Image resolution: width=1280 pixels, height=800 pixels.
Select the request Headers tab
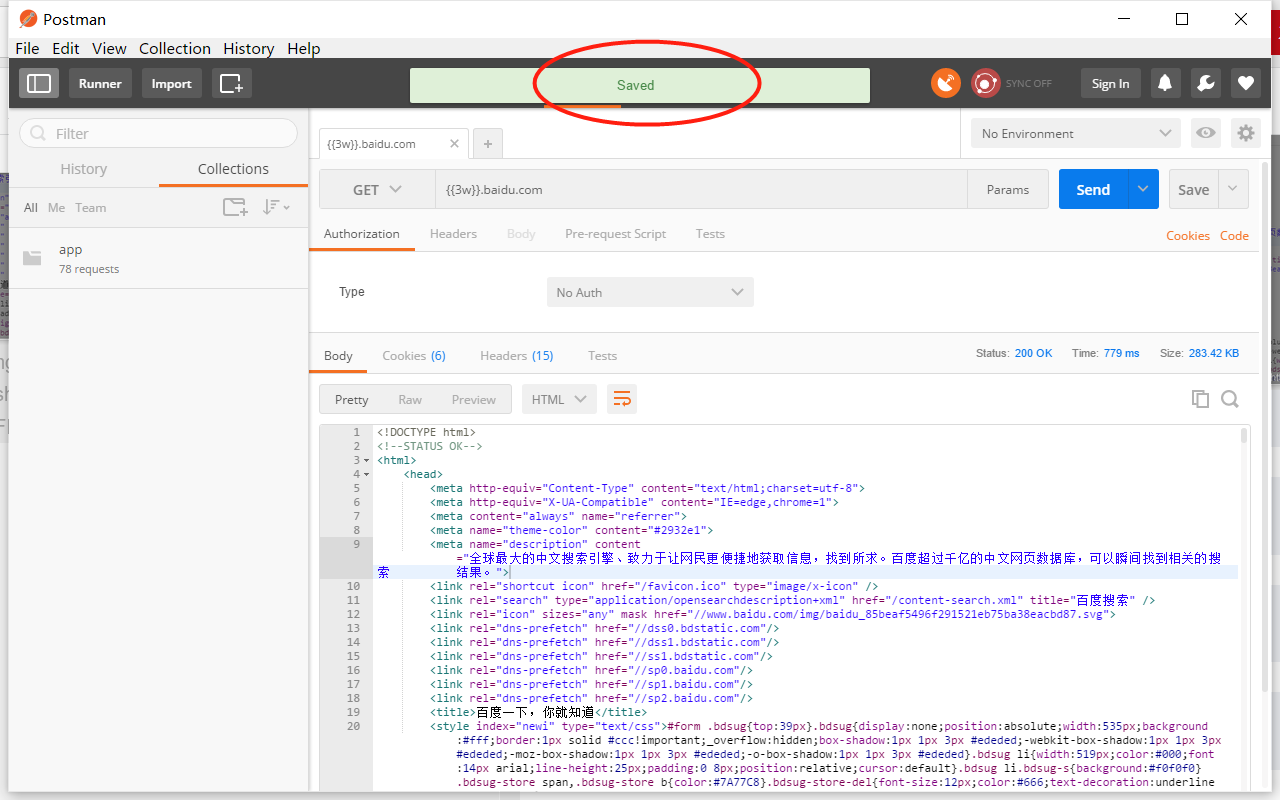click(x=453, y=233)
